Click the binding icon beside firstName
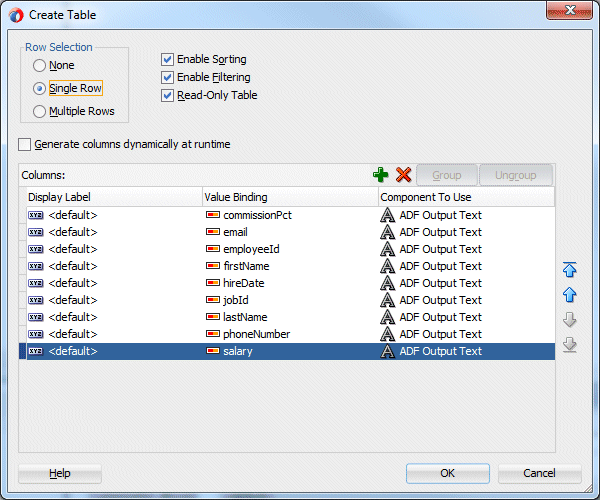600x500 pixels. coord(212,266)
